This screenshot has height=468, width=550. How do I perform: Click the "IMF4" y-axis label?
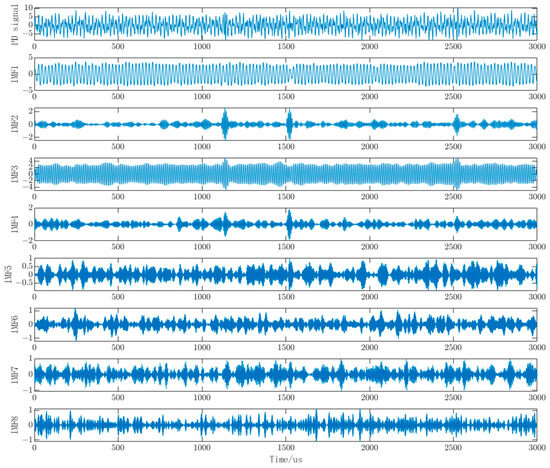15,225
